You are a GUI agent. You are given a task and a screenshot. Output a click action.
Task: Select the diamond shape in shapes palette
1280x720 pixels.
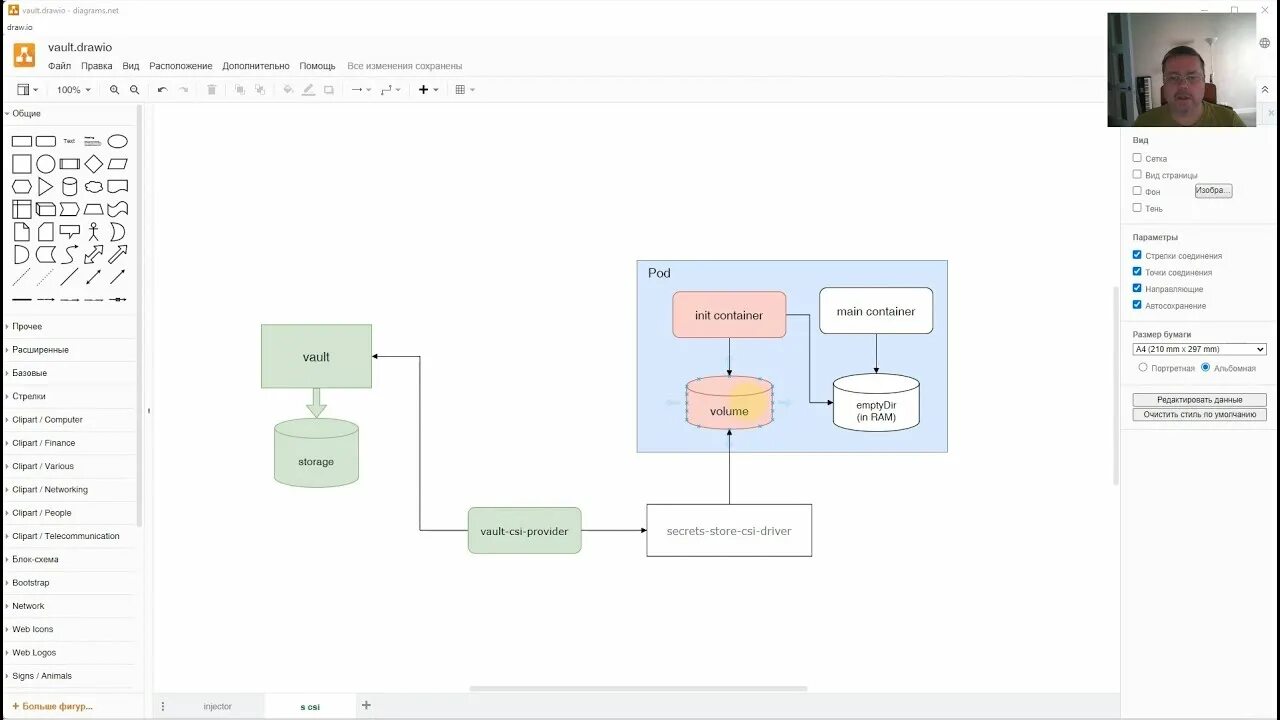coord(93,164)
